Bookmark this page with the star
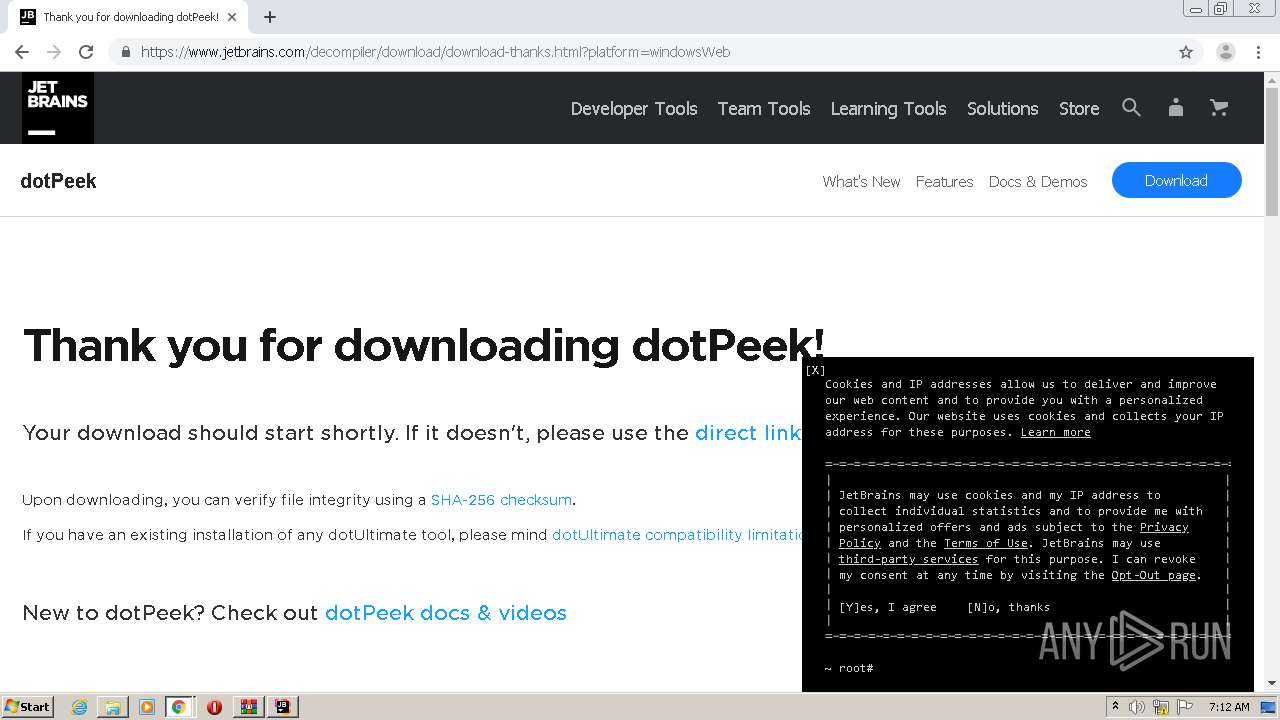Image resolution: width=1280 pixels, height=720 pixels. (x=1186, y=52)
